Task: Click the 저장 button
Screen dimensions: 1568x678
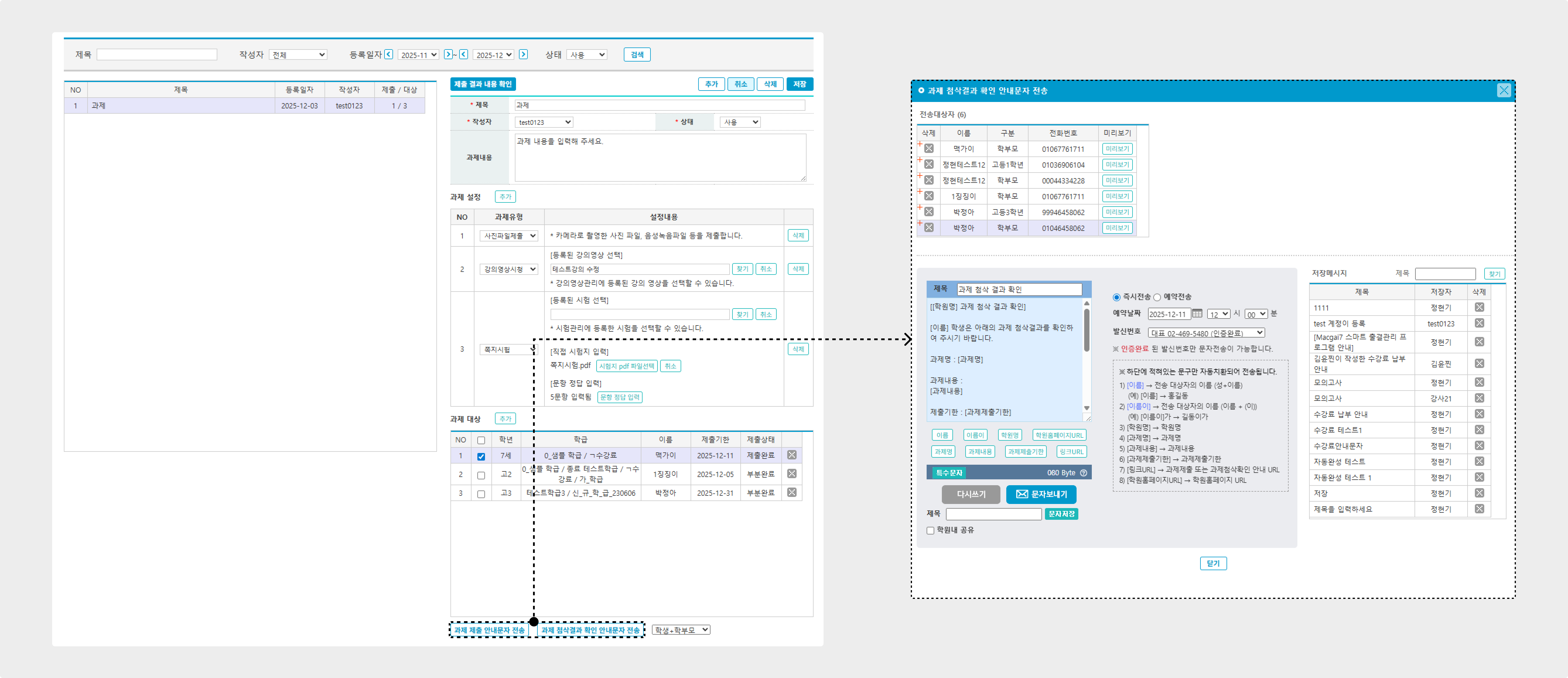Action: (799, 84)
